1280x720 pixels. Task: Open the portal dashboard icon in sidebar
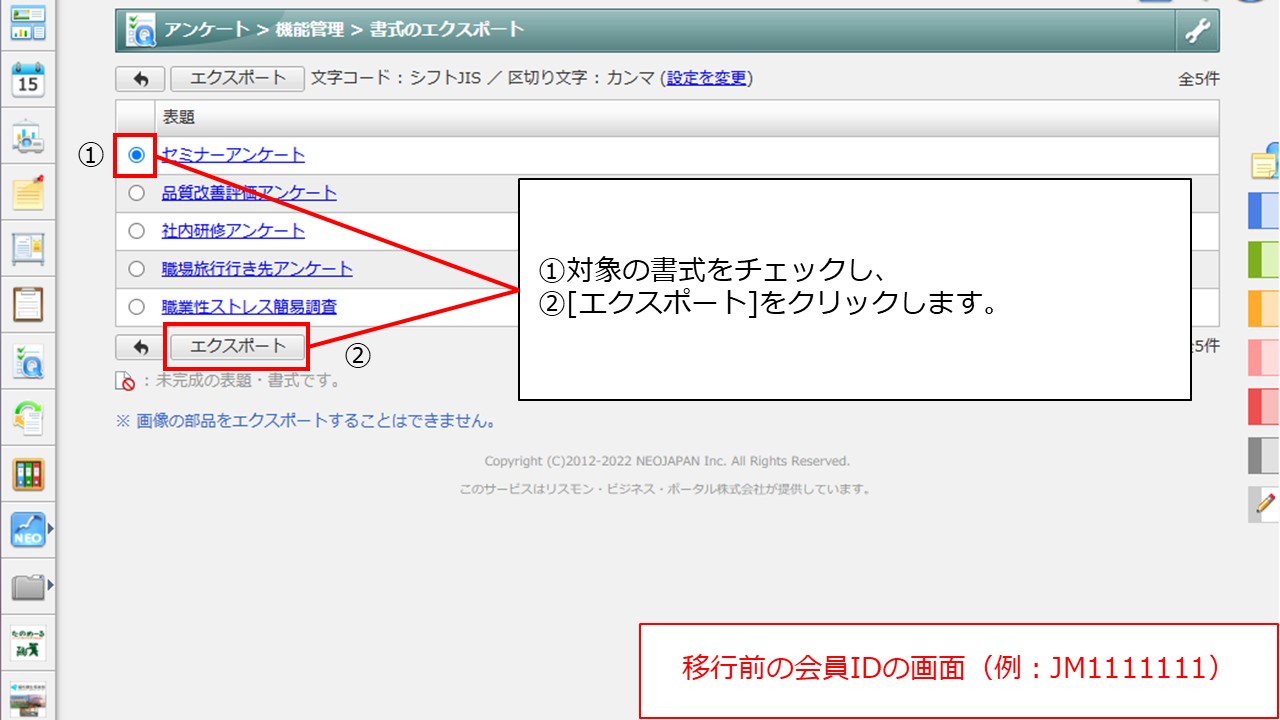(28, 24)
